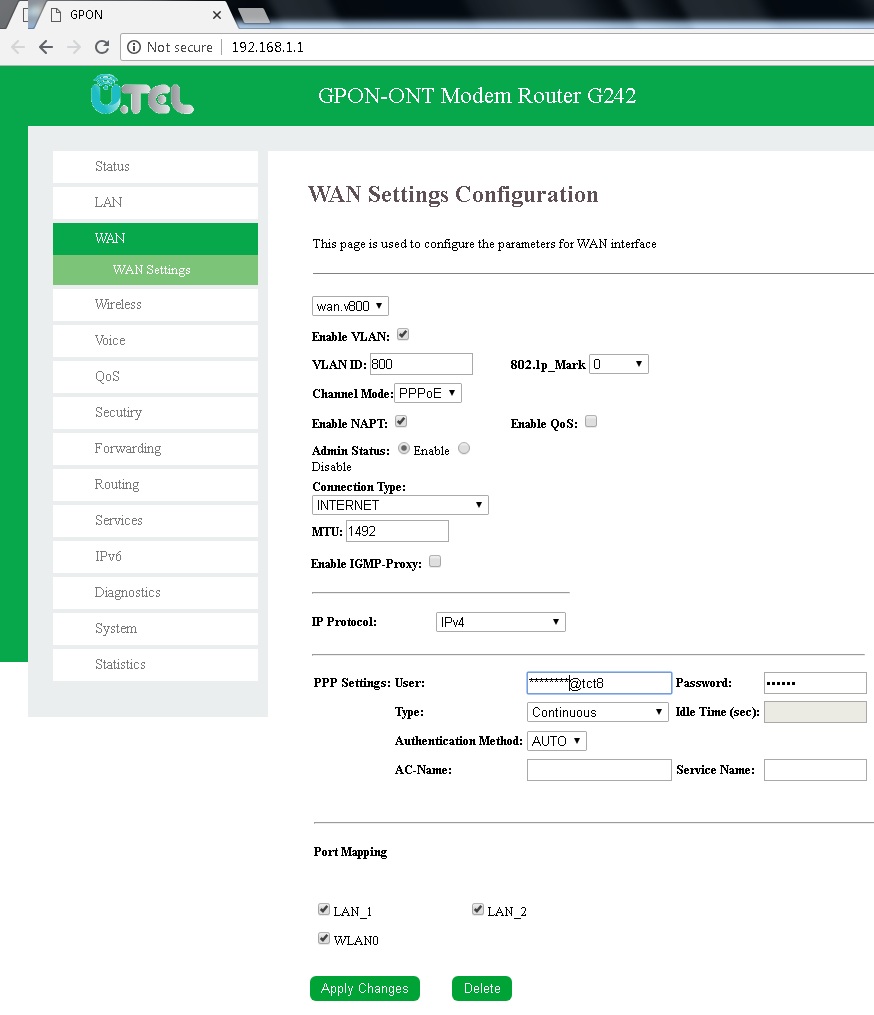
Task: Click the browser forward arrow
Action: click(73, 47)
